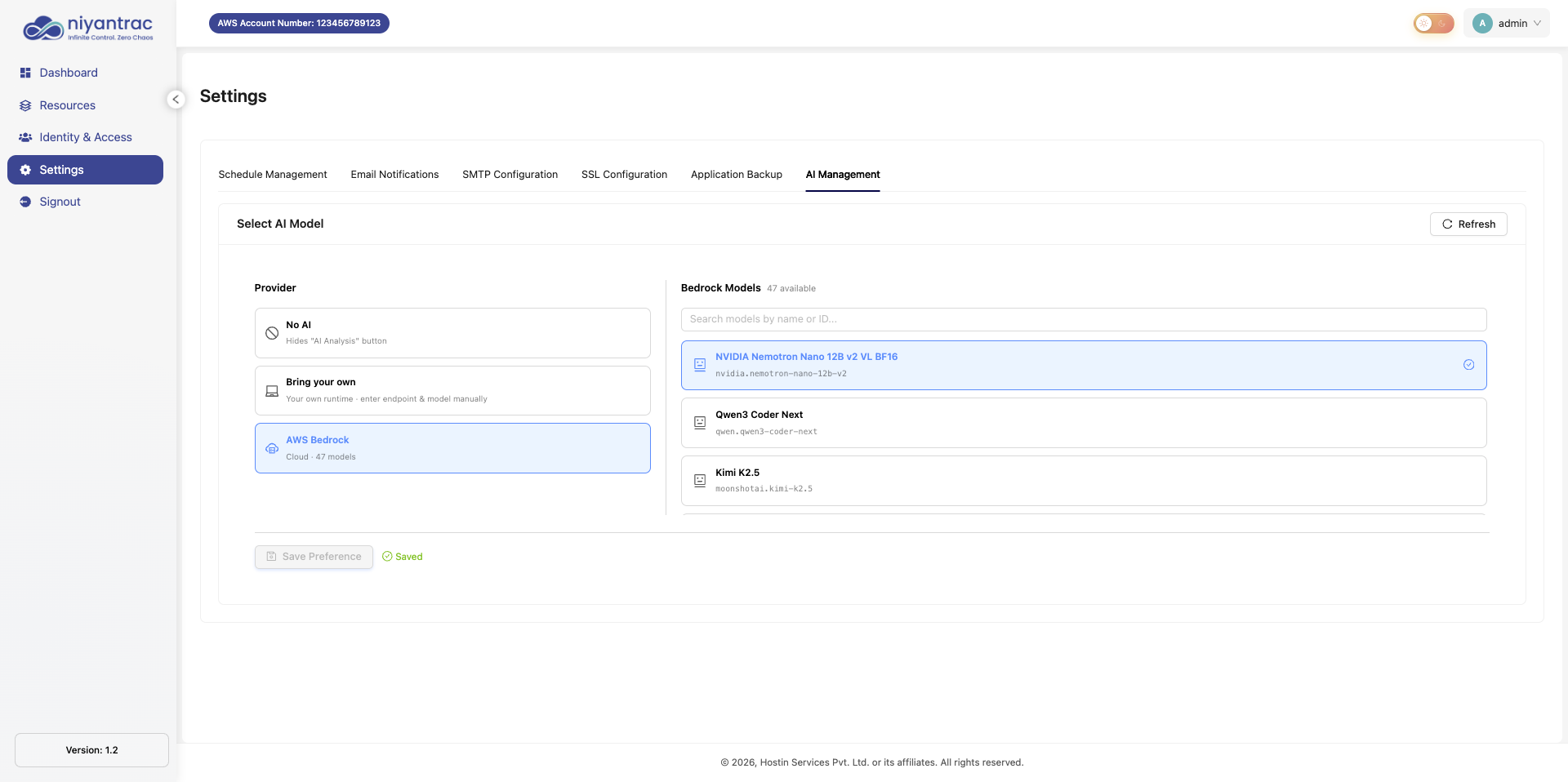Image resolution: width=1568 pixels, height=782 pixels.
Task: Click the Resources layers icon
Action: (25, 105)
